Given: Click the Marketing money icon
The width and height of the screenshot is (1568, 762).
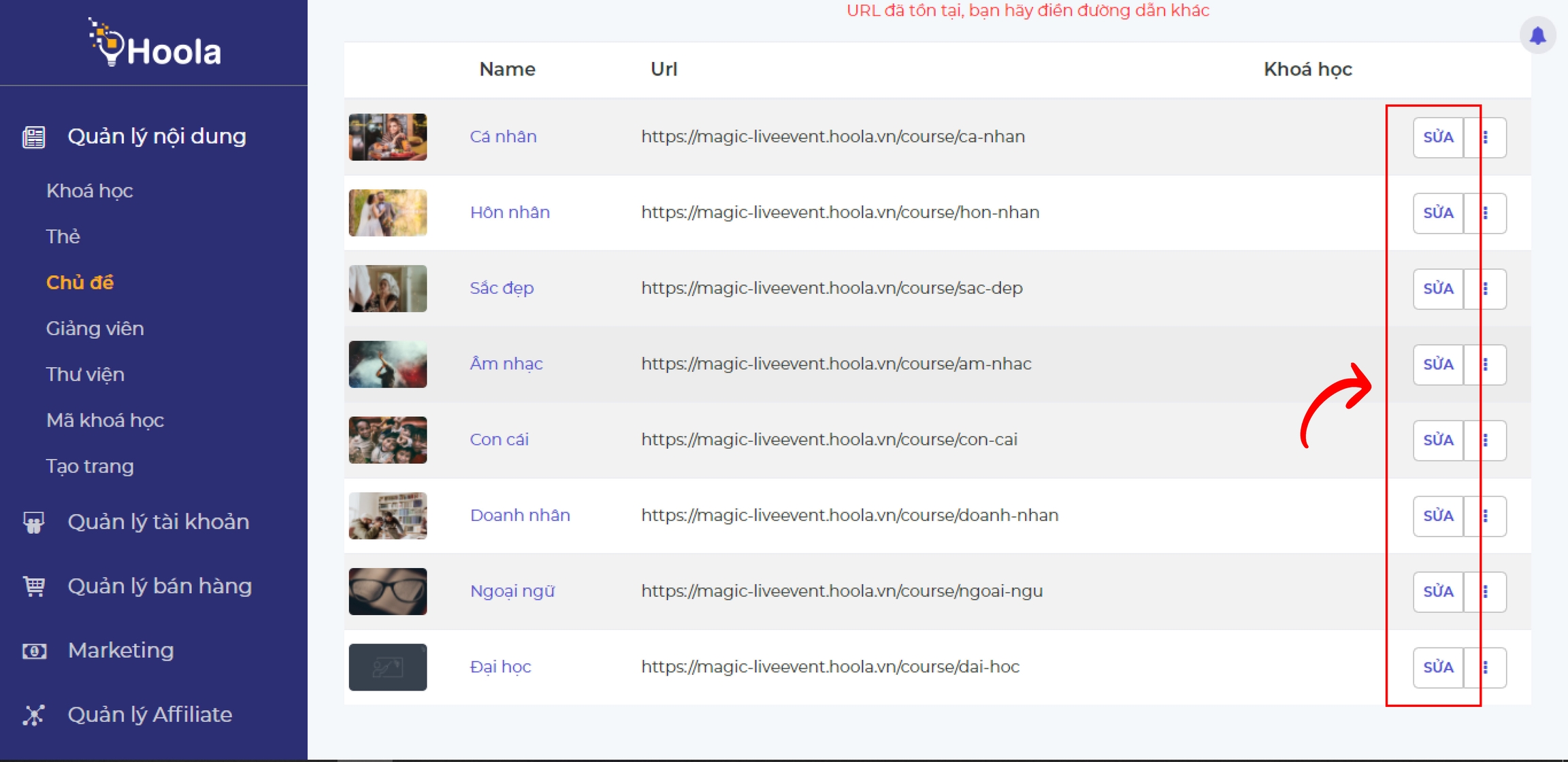Looking at the screenshot, I should pos(33,651).
